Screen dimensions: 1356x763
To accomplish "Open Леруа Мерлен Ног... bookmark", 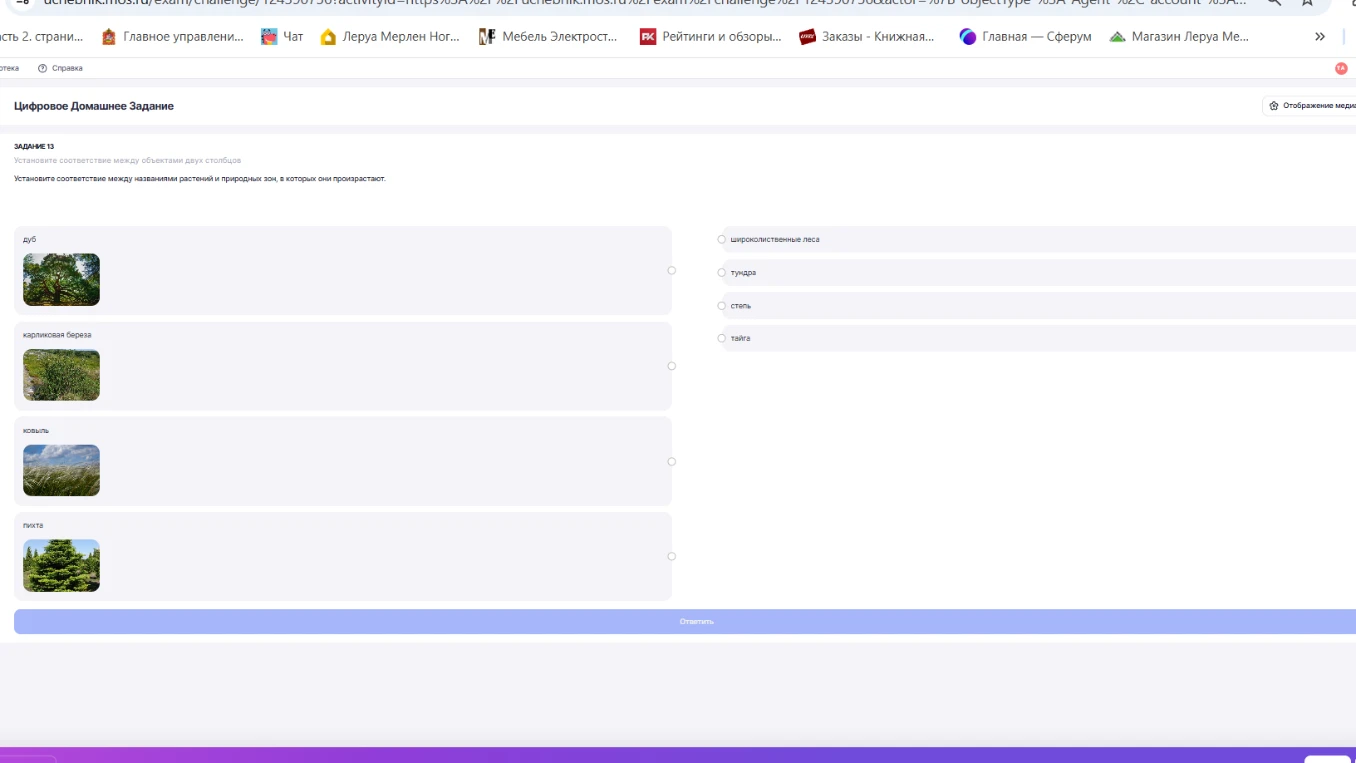I will pos(390,37).
